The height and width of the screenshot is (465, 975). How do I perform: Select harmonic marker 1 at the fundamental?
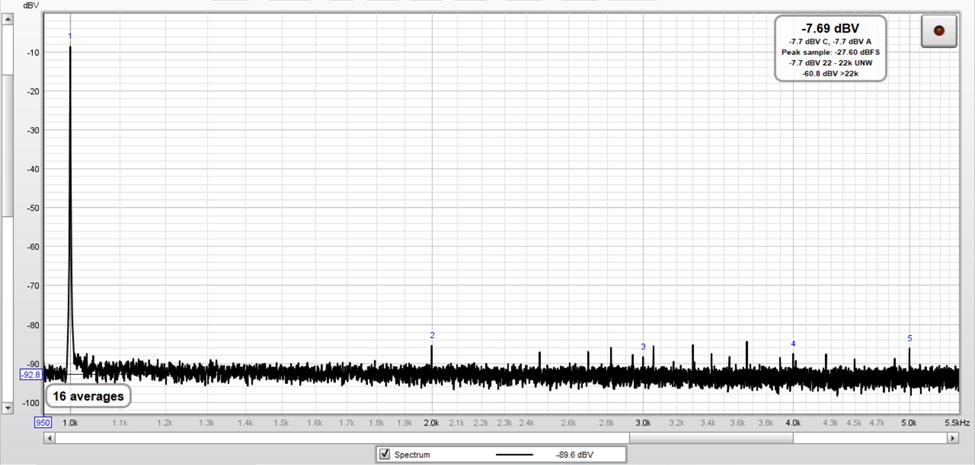tap(70, 37)
